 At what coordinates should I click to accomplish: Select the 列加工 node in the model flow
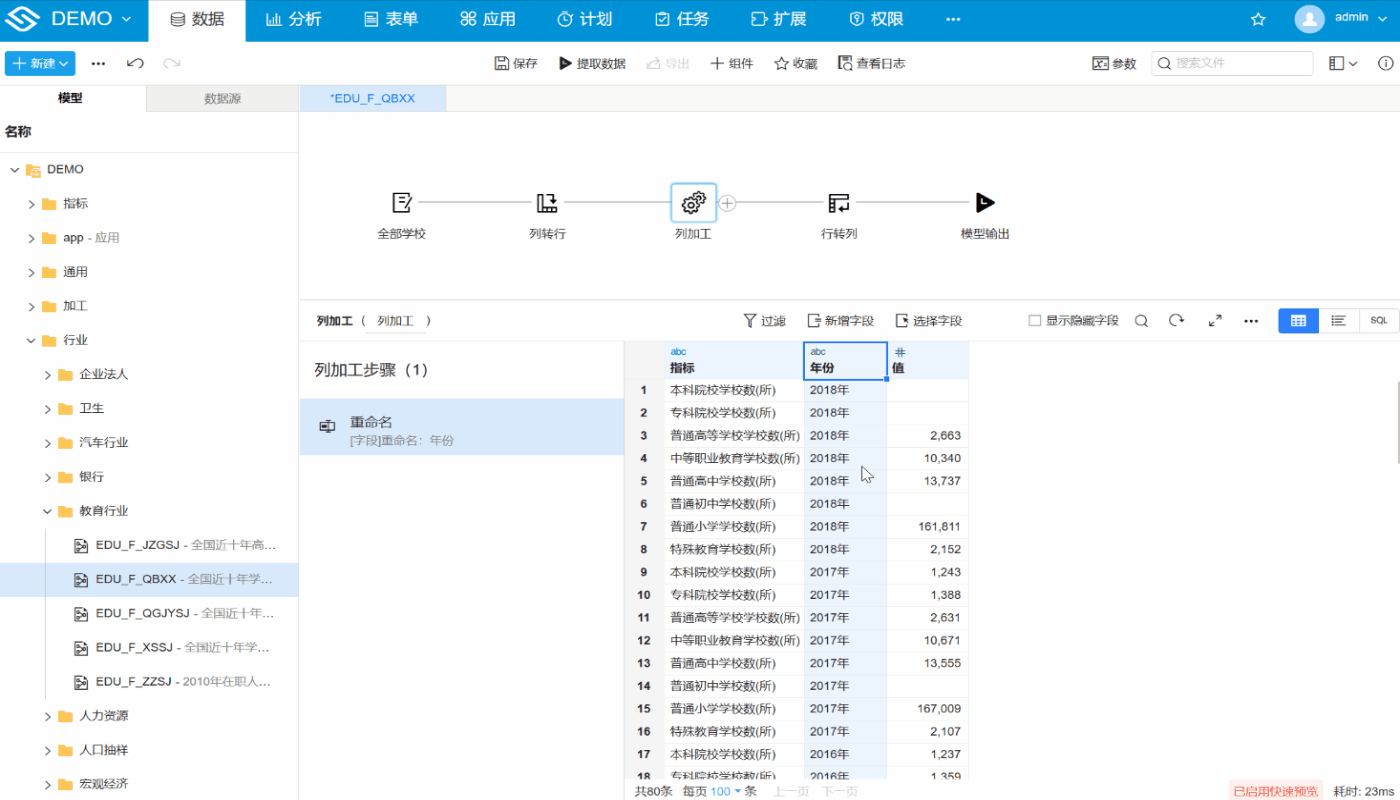click(693, 202)
